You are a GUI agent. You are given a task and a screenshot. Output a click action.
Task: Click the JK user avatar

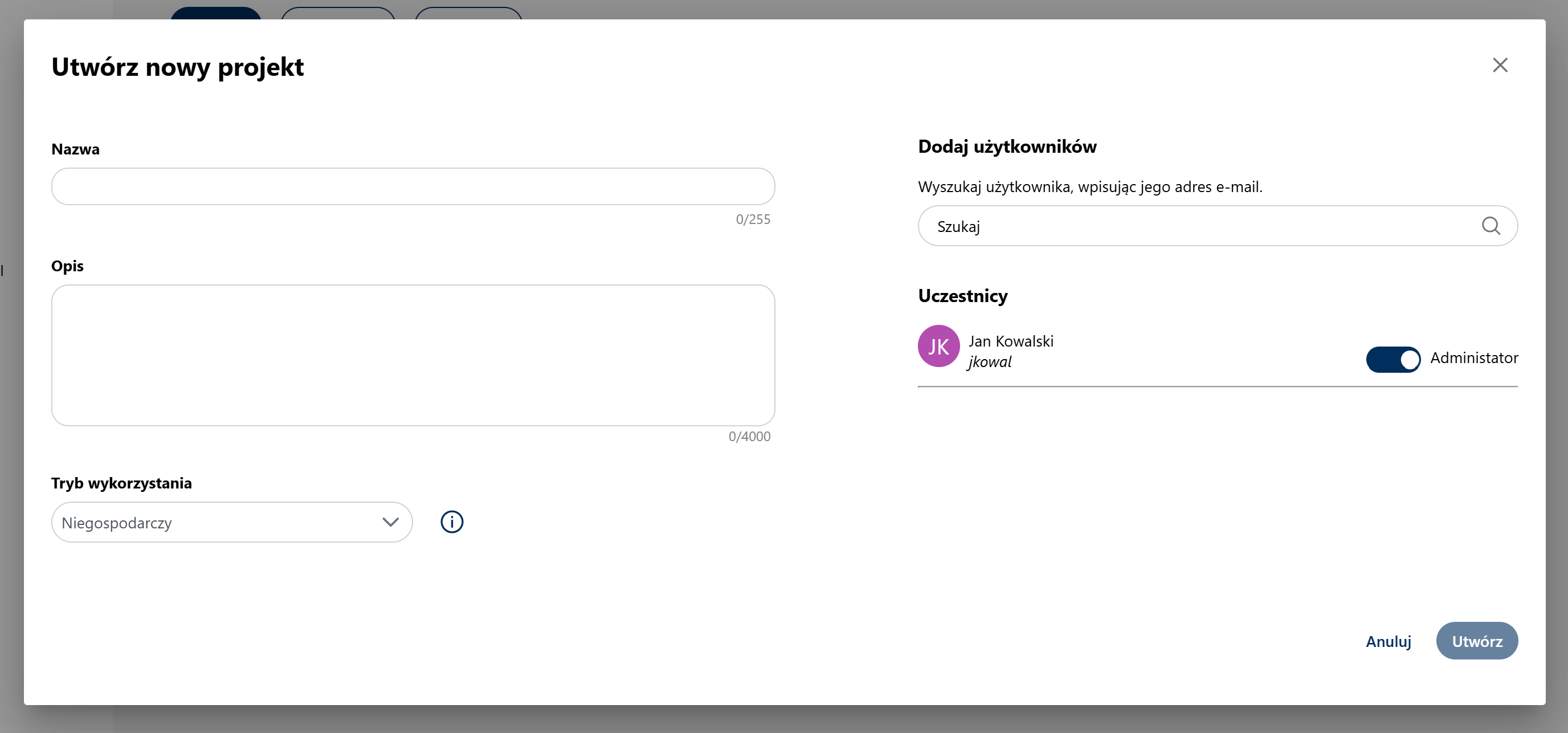(x=938, y=347)
